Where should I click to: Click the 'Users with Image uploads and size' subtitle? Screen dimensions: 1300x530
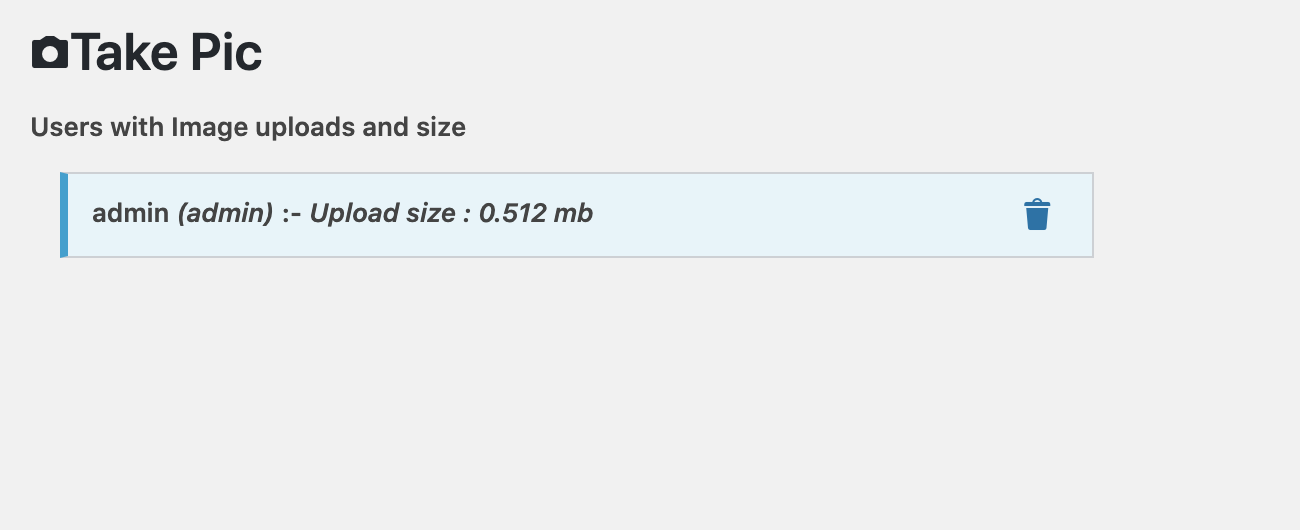(x=248, y=127)
